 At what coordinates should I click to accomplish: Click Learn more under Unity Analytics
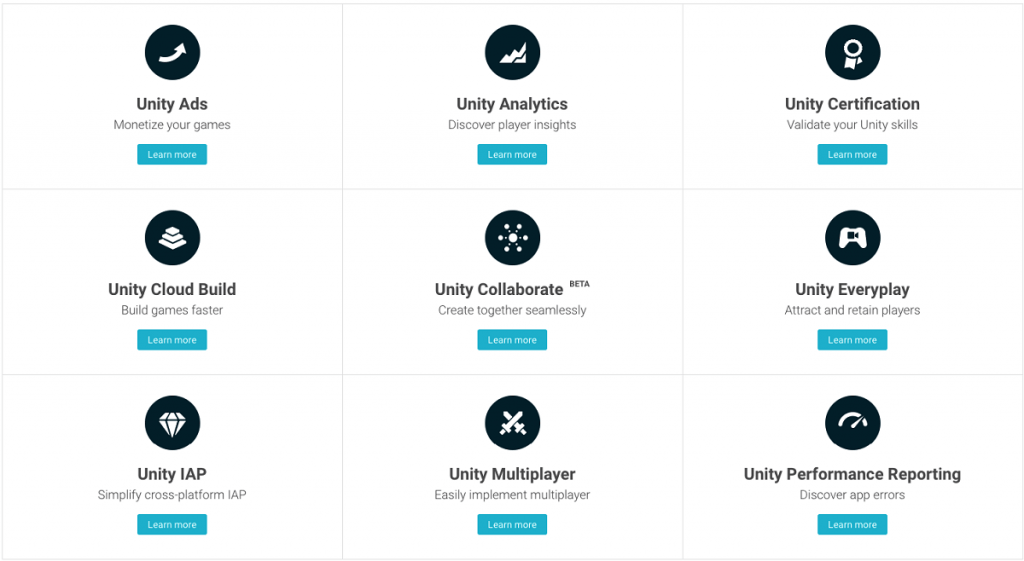(512, 154)
